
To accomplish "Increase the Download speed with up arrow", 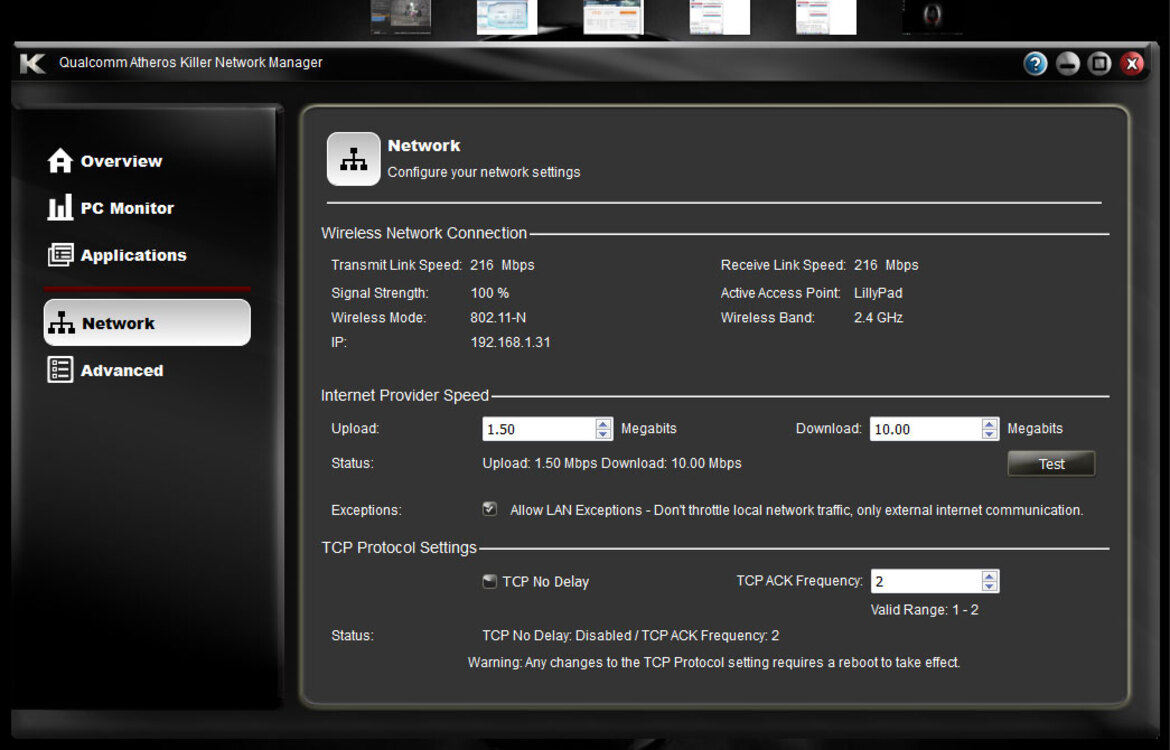I will tap(989, 424).
